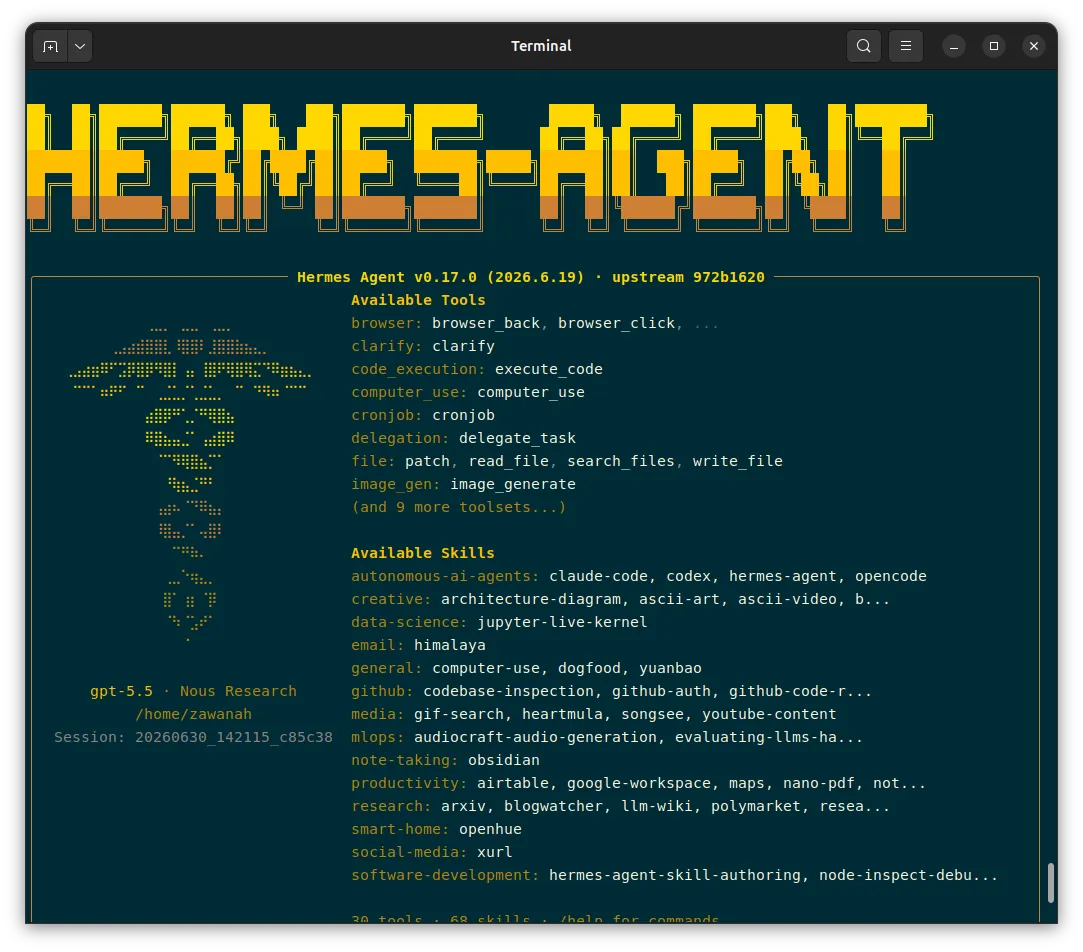Click the gpt-5.5 model label
The width and height of the screenshot is (1083, 952).
click(x=121, y=691)
